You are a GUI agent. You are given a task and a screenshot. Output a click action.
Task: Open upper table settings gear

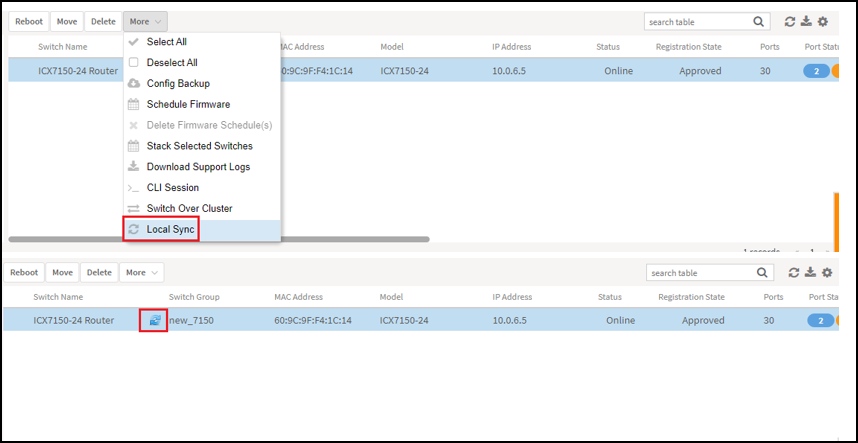tap(823, 22)
